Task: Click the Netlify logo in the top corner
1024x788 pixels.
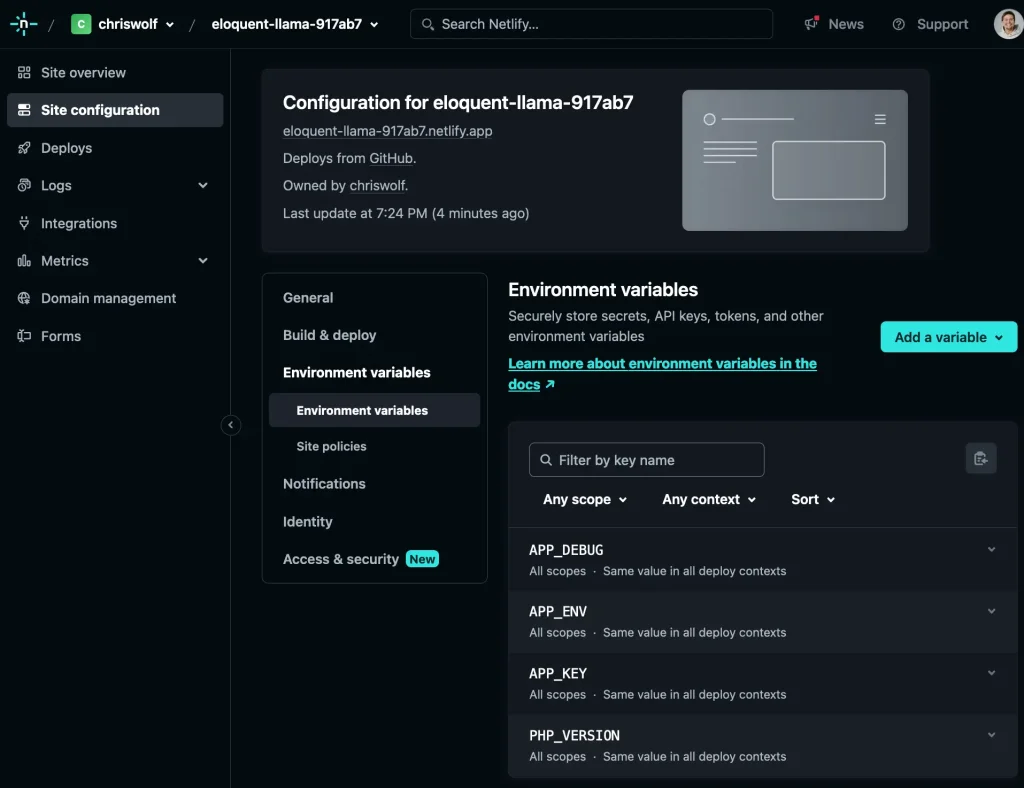Action: (22, 23)
